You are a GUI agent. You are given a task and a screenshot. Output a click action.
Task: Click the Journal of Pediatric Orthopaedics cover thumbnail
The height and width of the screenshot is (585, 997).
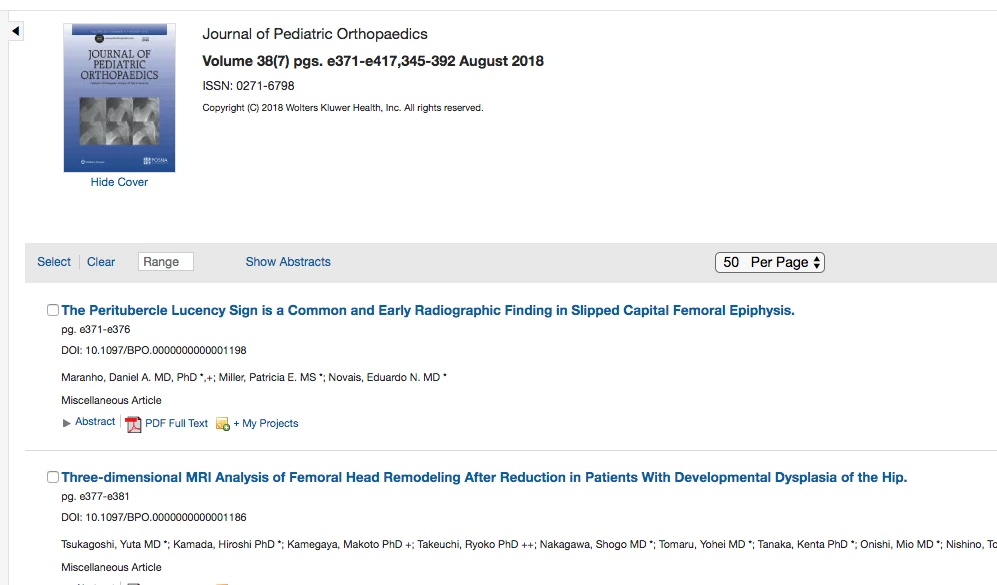tap(120, 98)
